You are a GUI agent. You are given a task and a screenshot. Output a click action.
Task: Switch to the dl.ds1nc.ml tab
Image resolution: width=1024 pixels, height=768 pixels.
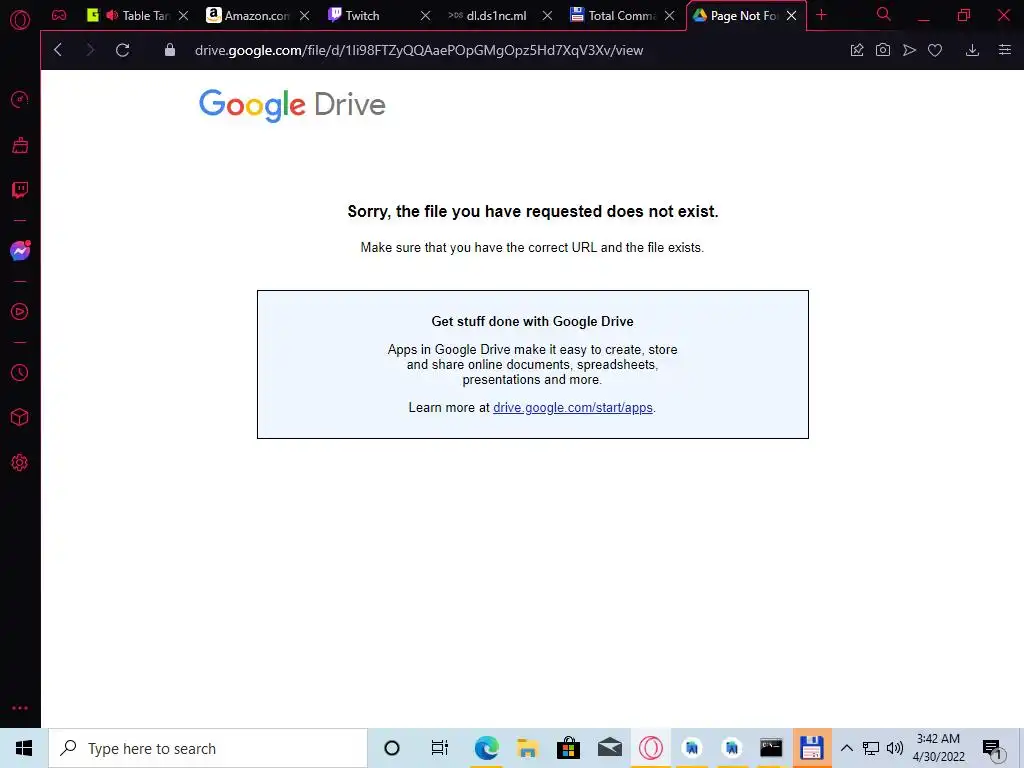point(500,16)
